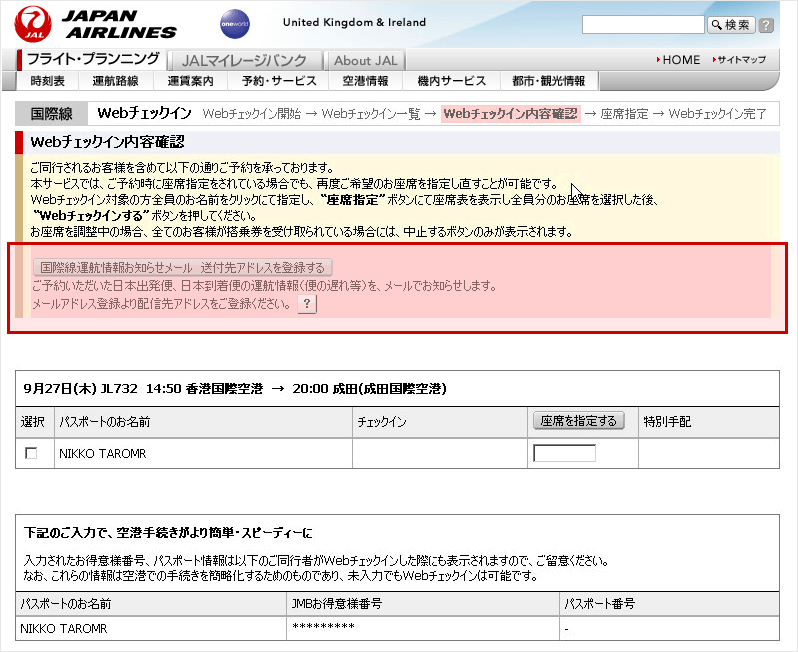Open the 運航路線 menu item
The image size is (798, 652).
115,81
